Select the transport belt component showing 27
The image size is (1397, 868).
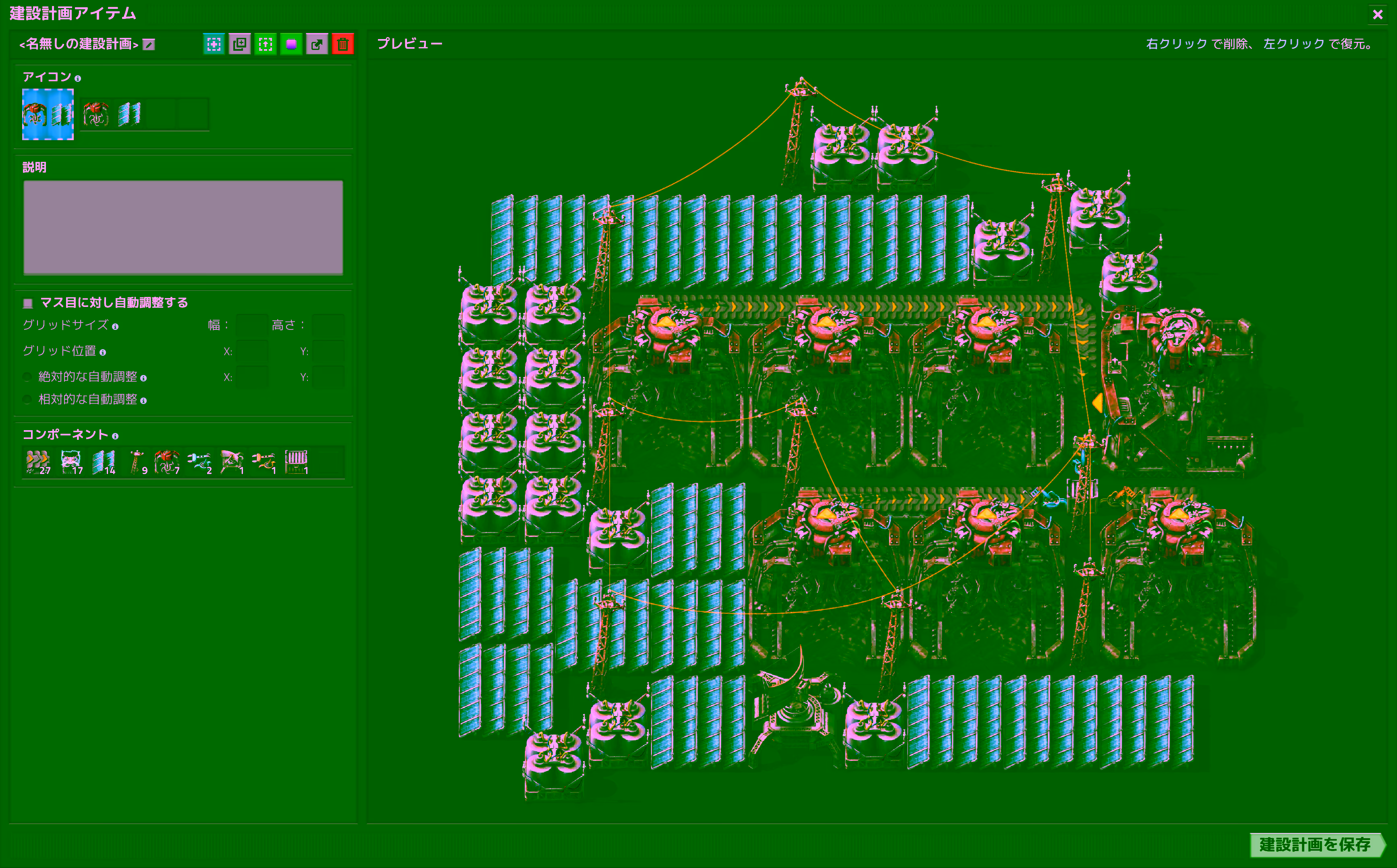(x=38, y=462)
